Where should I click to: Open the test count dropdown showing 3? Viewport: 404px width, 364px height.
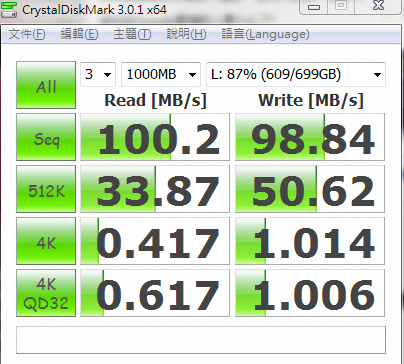click(98, 74)
